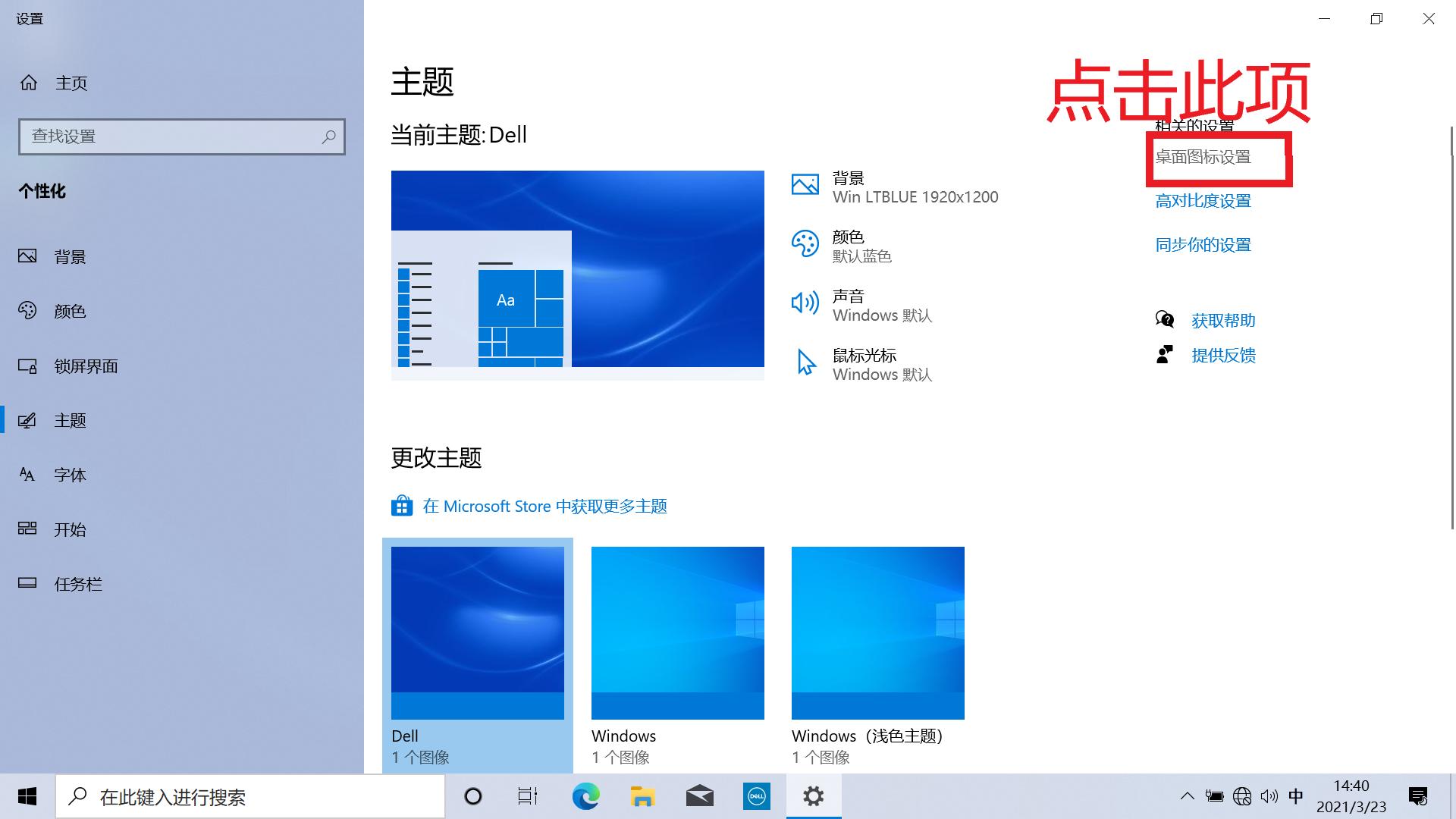
Task: Open 任务栏 settings from sidebar
Action: click(x=78, y=584)
